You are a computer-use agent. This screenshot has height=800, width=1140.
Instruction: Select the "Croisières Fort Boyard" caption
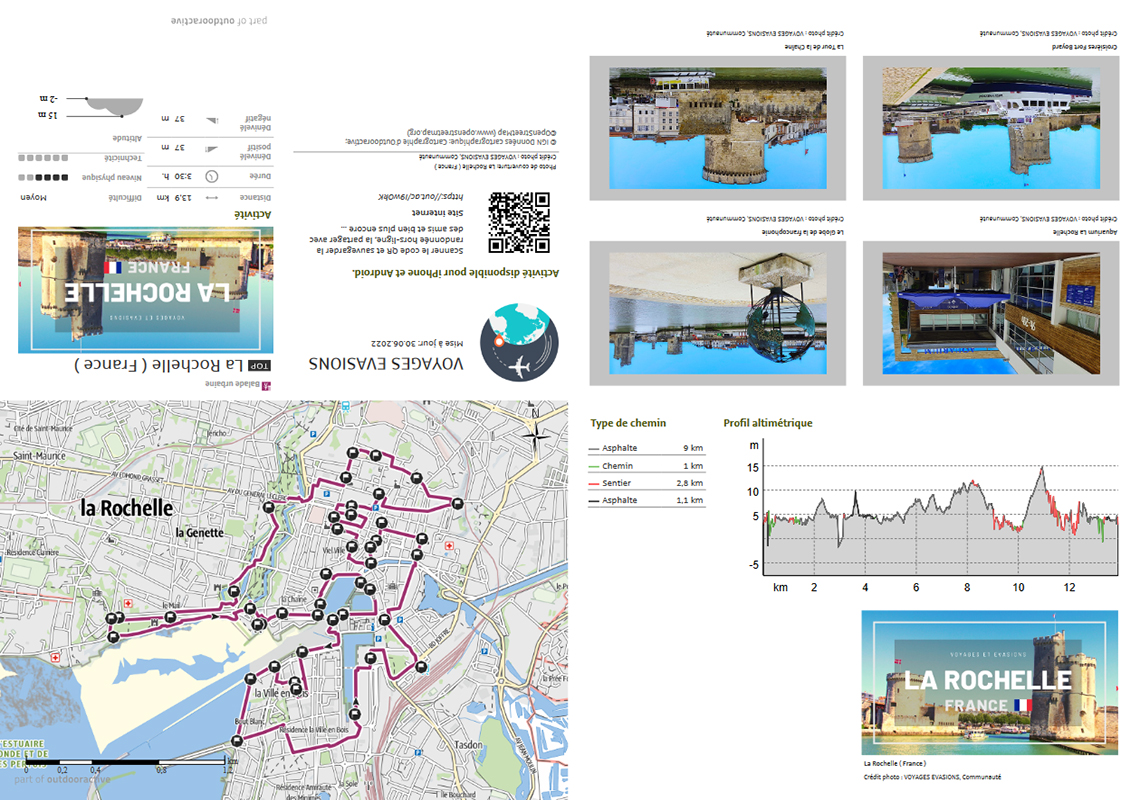[1085, 47]
